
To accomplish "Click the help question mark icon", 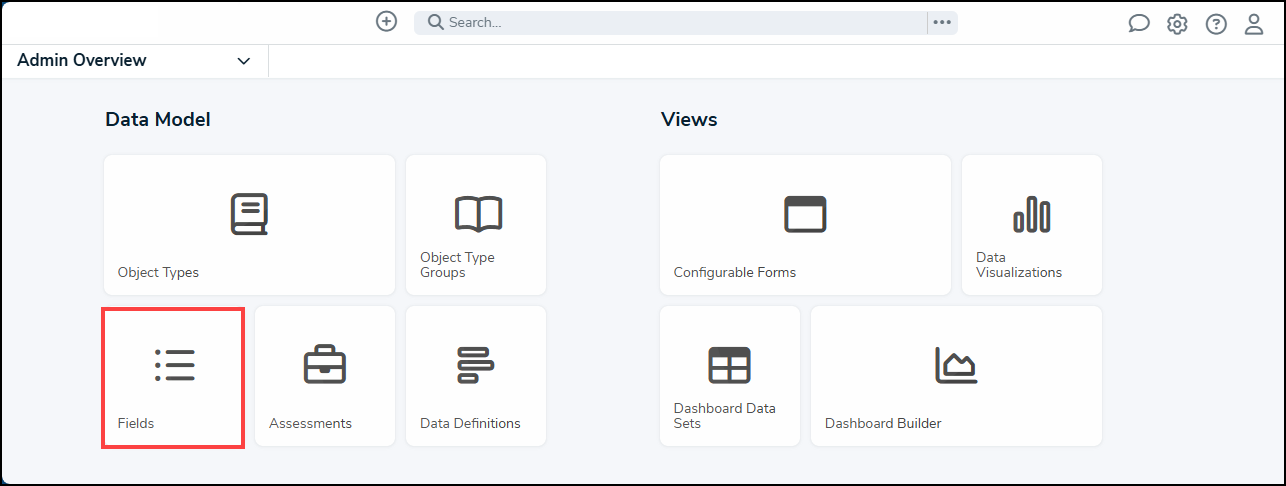I will coord(1216,24).
